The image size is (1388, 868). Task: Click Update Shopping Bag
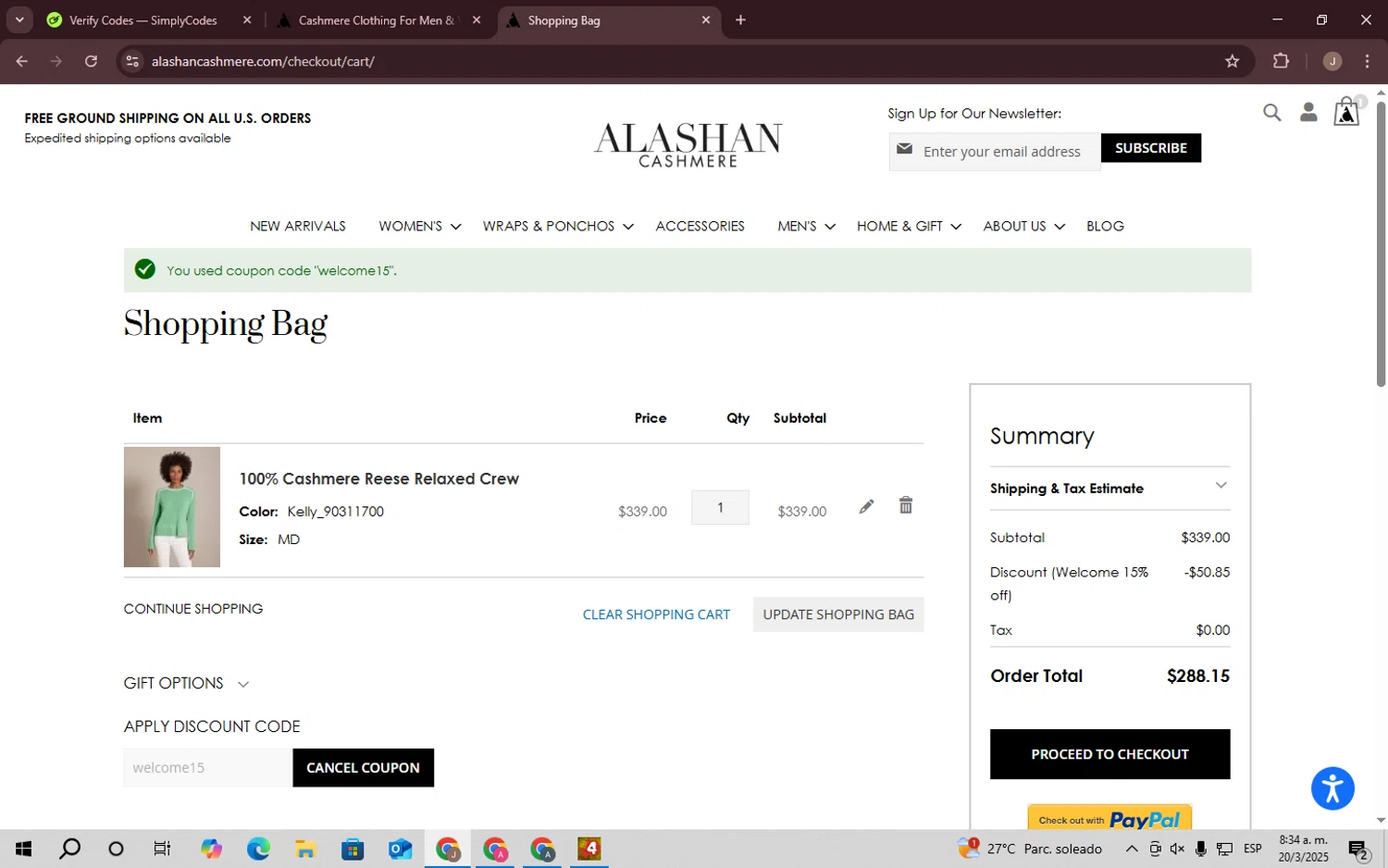coord(838,614)
